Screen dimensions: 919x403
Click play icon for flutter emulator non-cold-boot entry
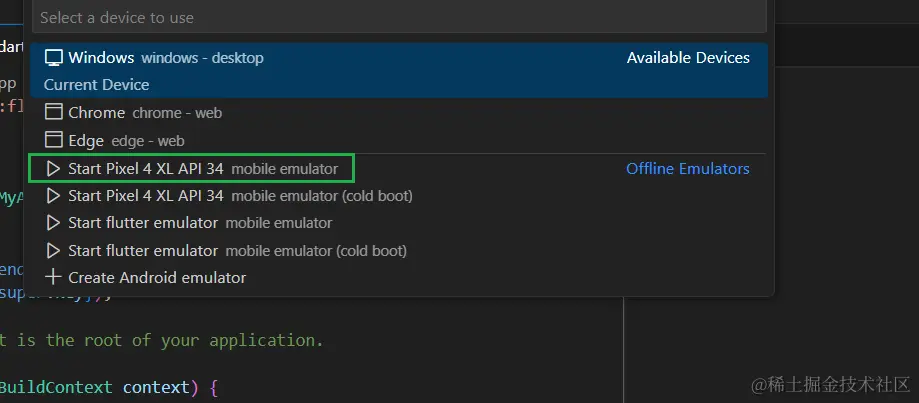pos(53,223)
